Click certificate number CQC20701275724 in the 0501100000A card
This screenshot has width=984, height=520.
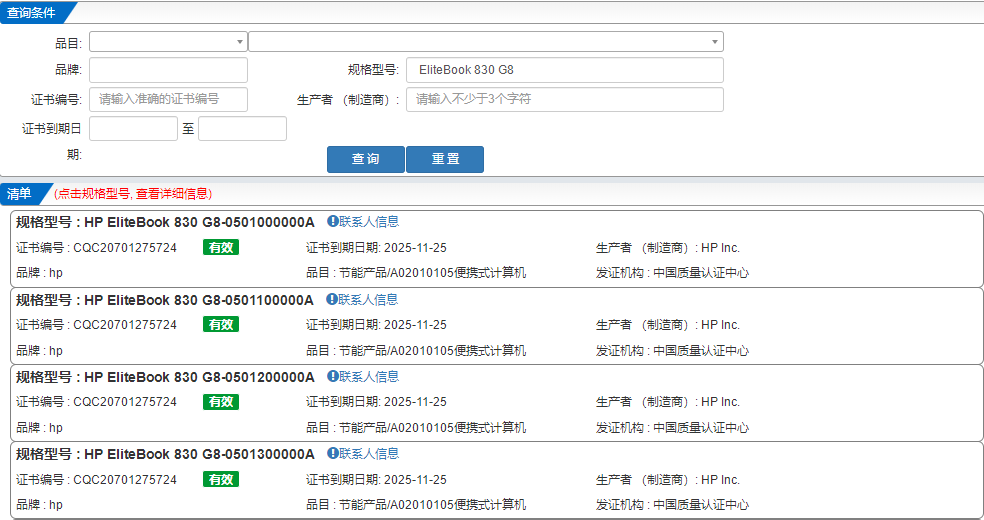point(125,325)
